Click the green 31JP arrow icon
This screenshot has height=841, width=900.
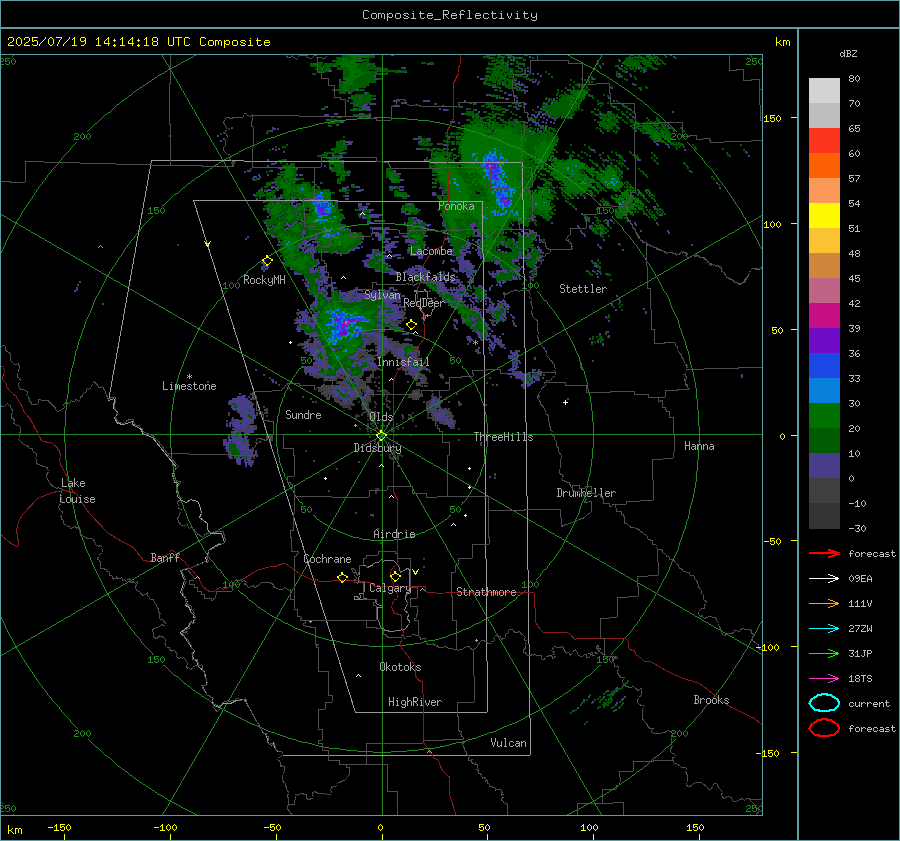[824, 653]
